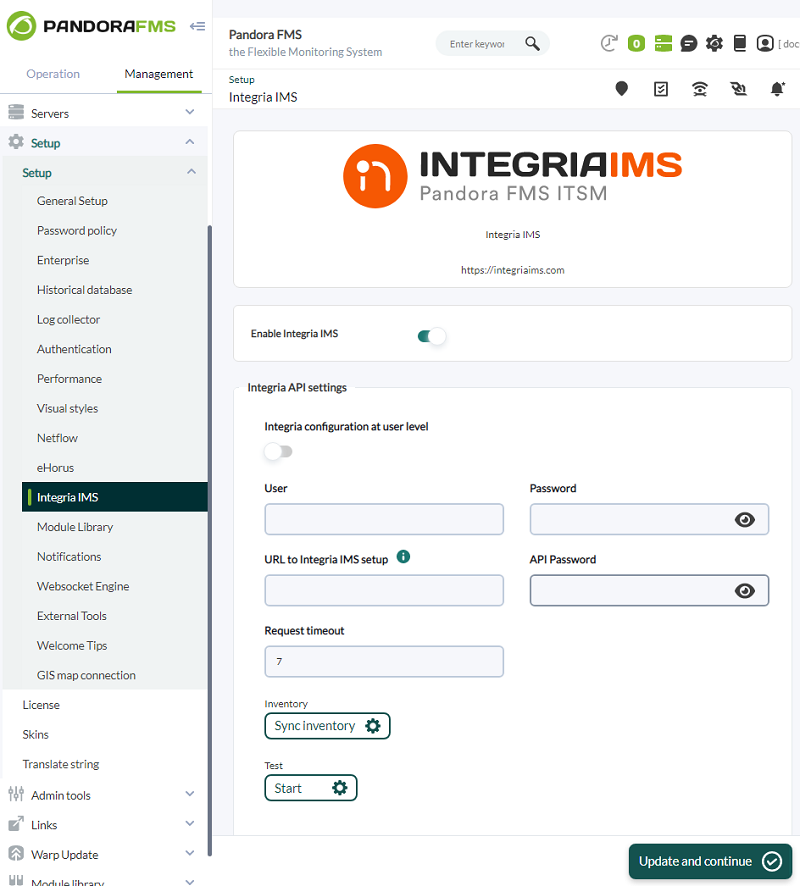This screenshot has height=890, width=800.
Task: Click the info icon beside URL label
Action: (403, 557)
